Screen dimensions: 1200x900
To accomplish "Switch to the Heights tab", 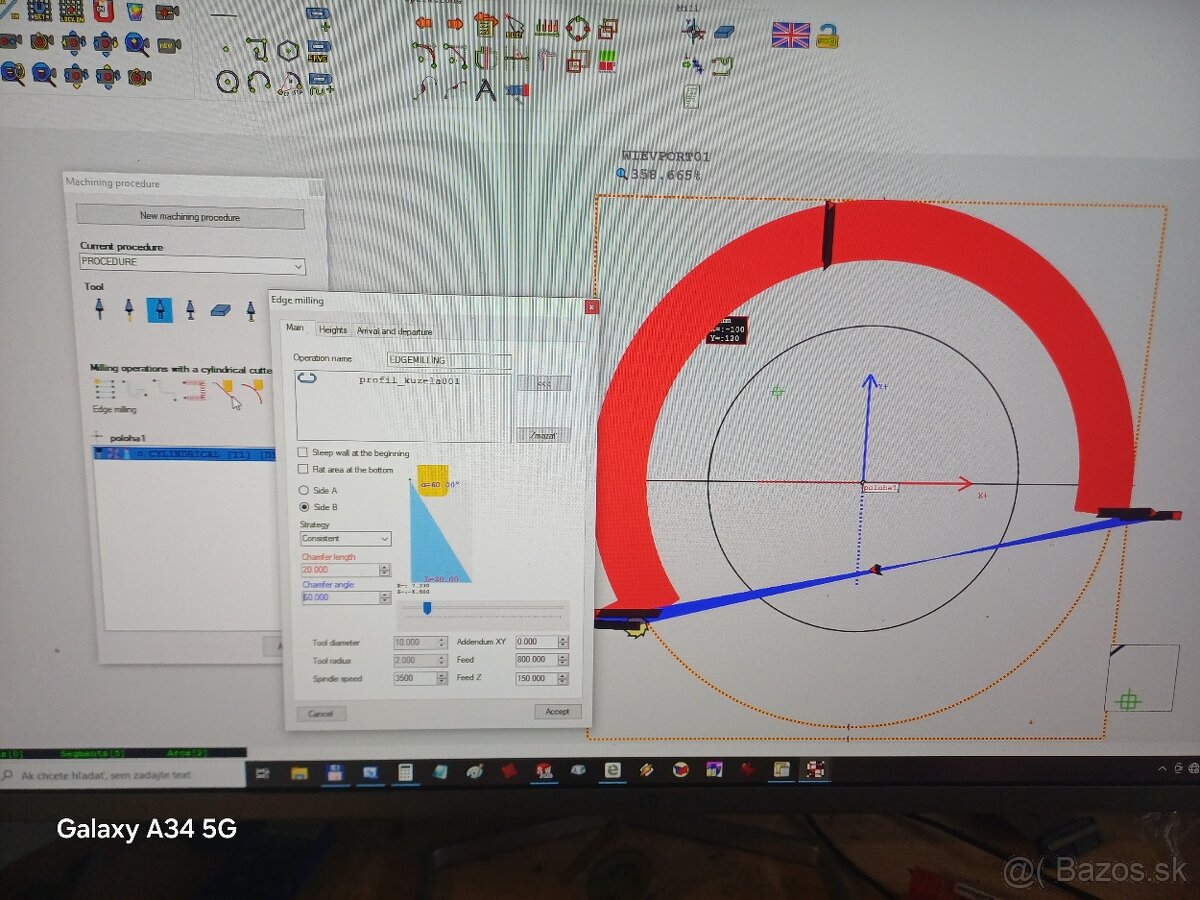I will click(x=333, y=331).
